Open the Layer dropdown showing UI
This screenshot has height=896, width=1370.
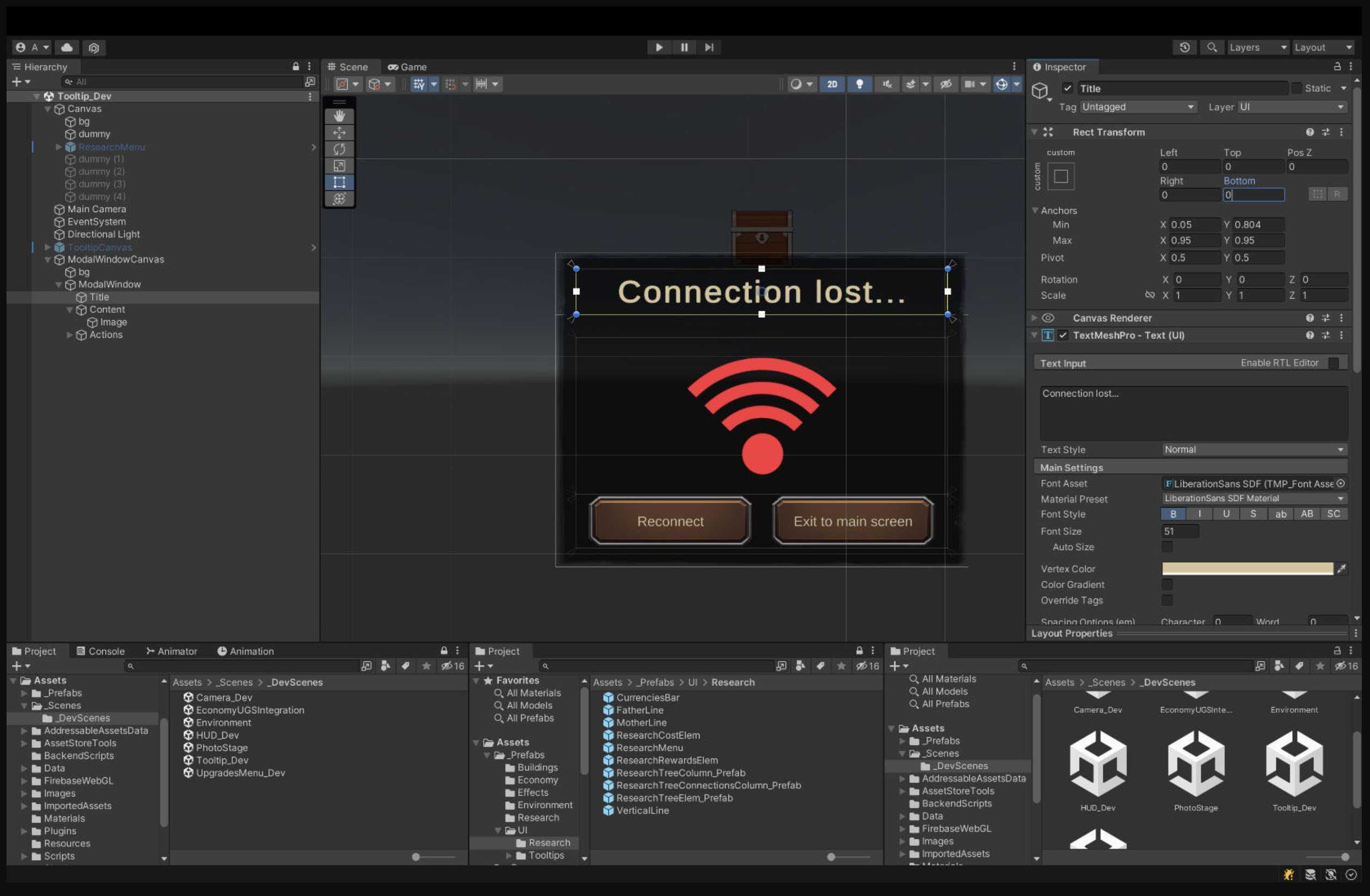(1291, 107)
